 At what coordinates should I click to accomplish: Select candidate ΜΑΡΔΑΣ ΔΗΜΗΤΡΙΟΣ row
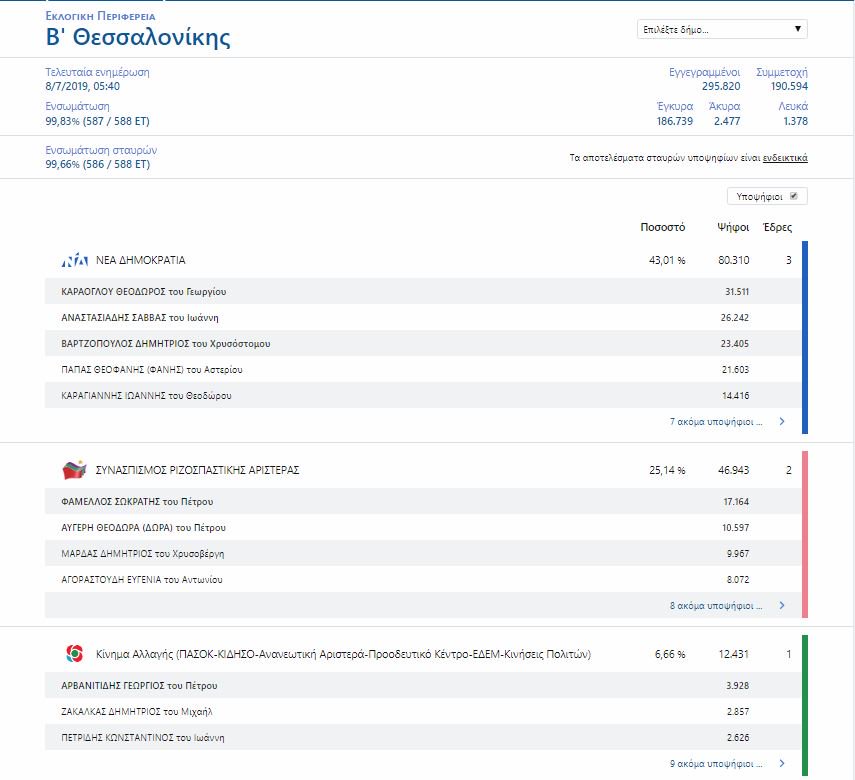click(423, 554)
